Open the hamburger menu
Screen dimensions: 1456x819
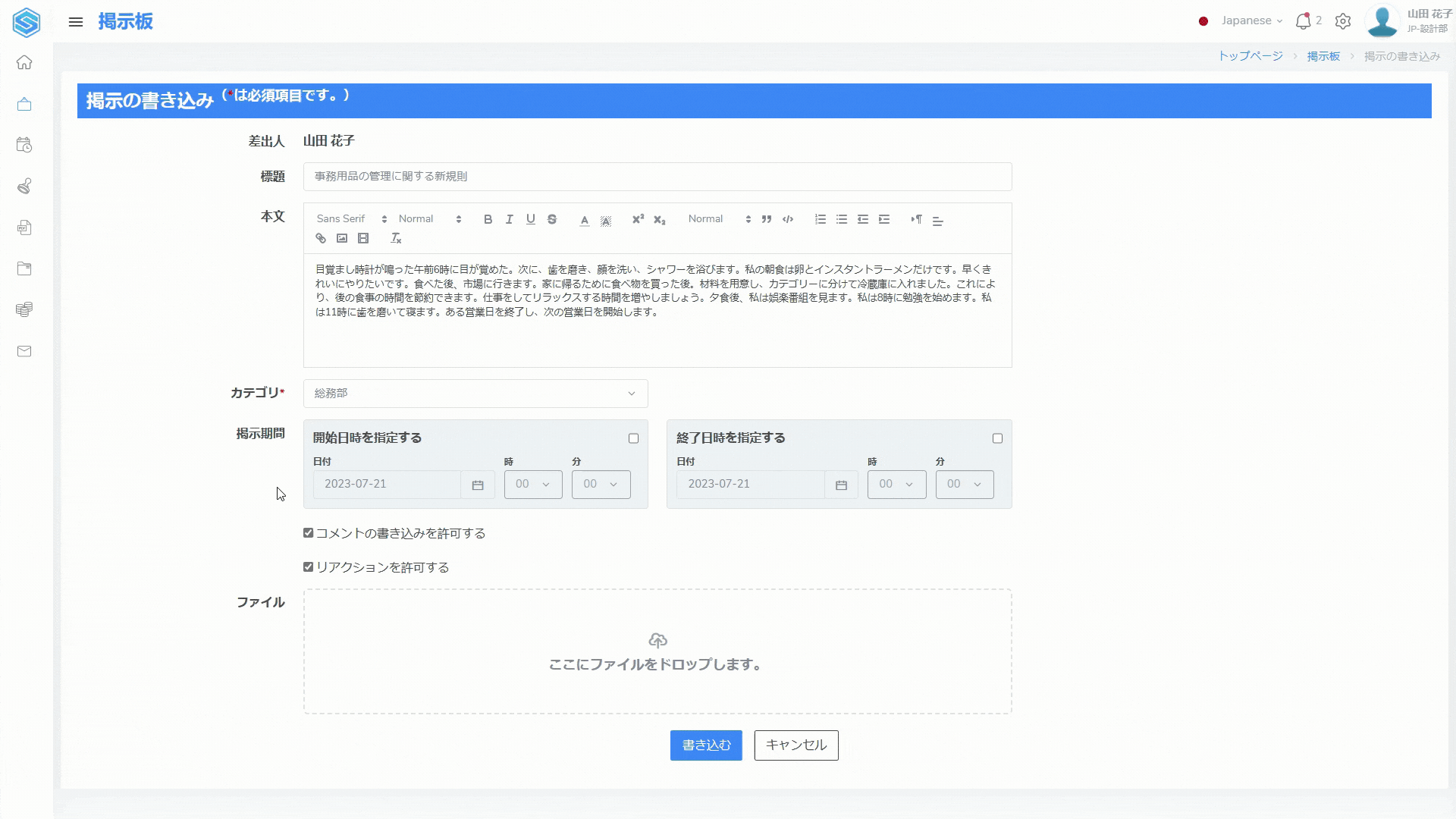[x=76, y=22]
